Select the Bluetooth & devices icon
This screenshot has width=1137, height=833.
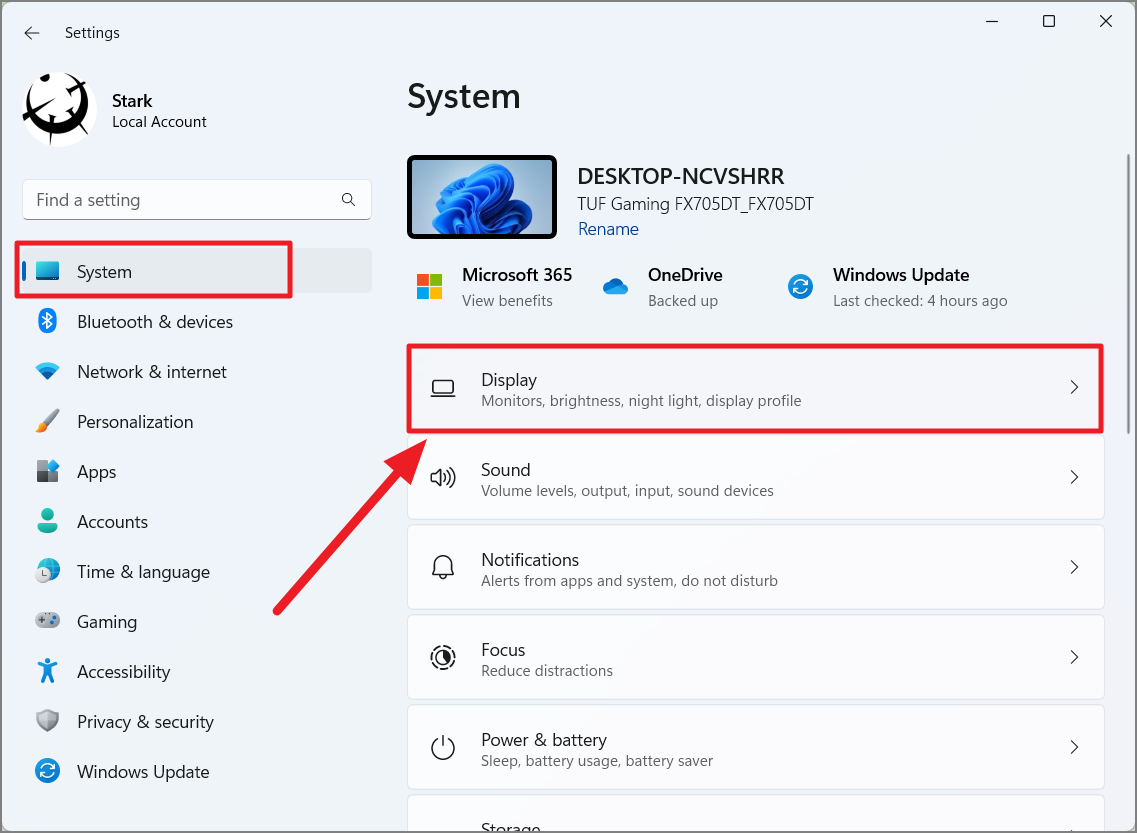click(x=48, y=321)
